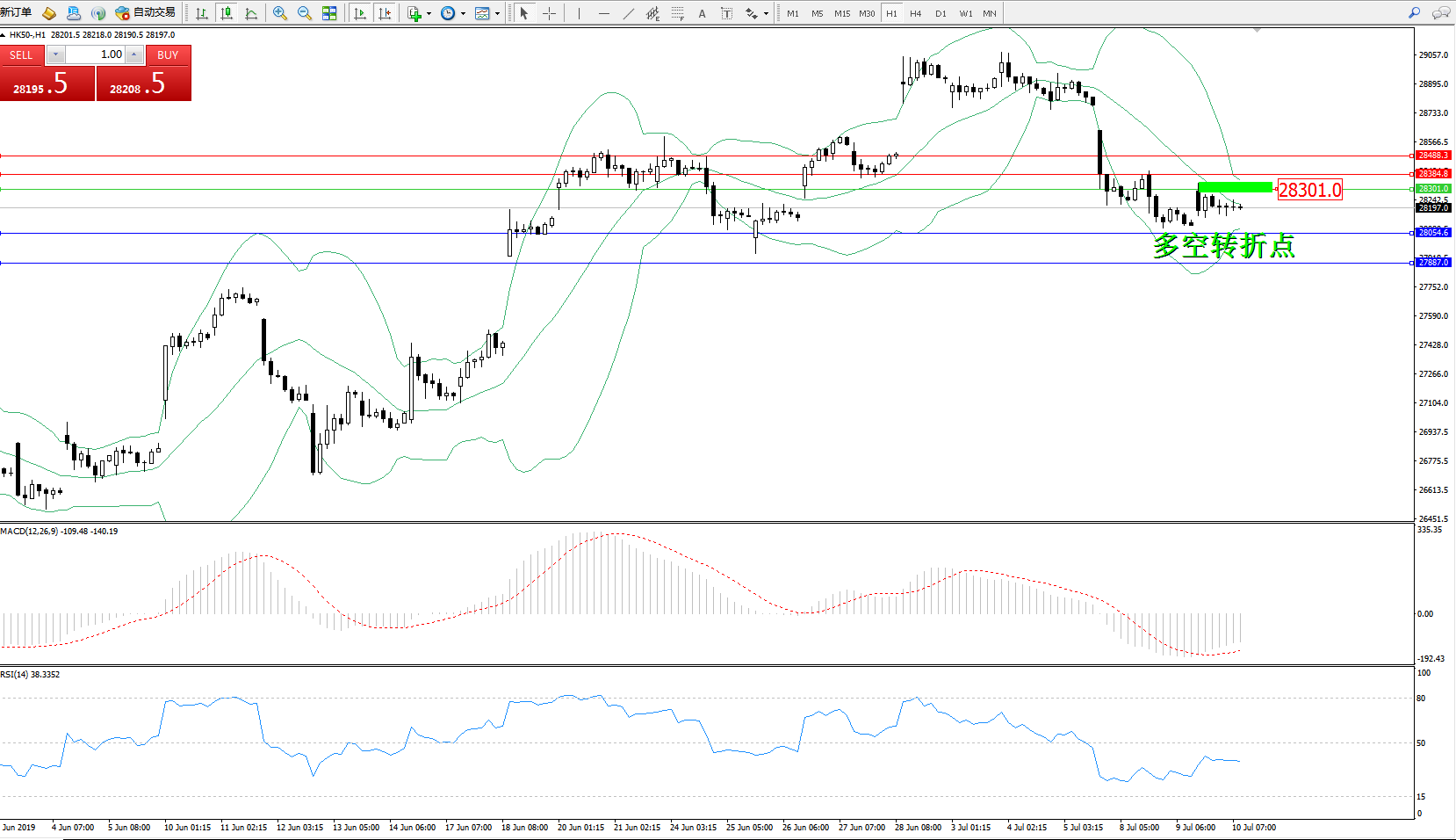Open the Fibonacci retracement tool
Image resolution: width=1456 pixels, height=840 pixels.
[x=677, y=13]
